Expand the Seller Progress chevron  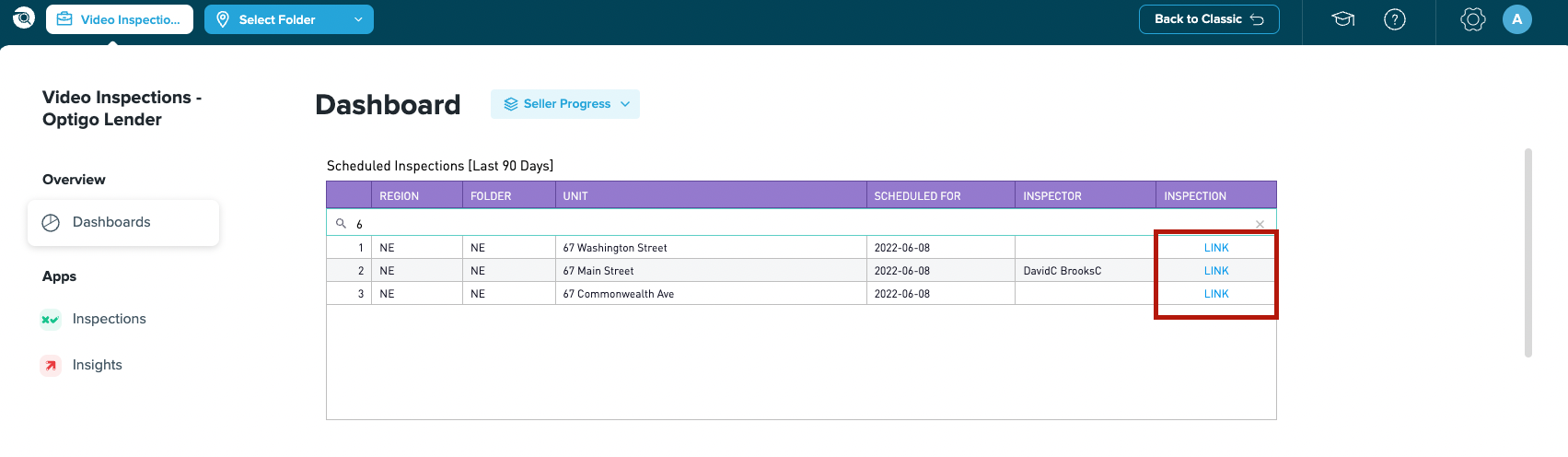click(x=625, y=104)
